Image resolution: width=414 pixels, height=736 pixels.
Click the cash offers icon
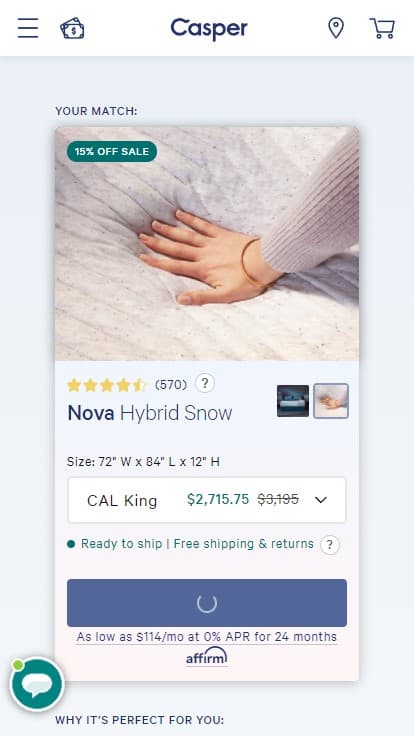(x=72, y=28)
